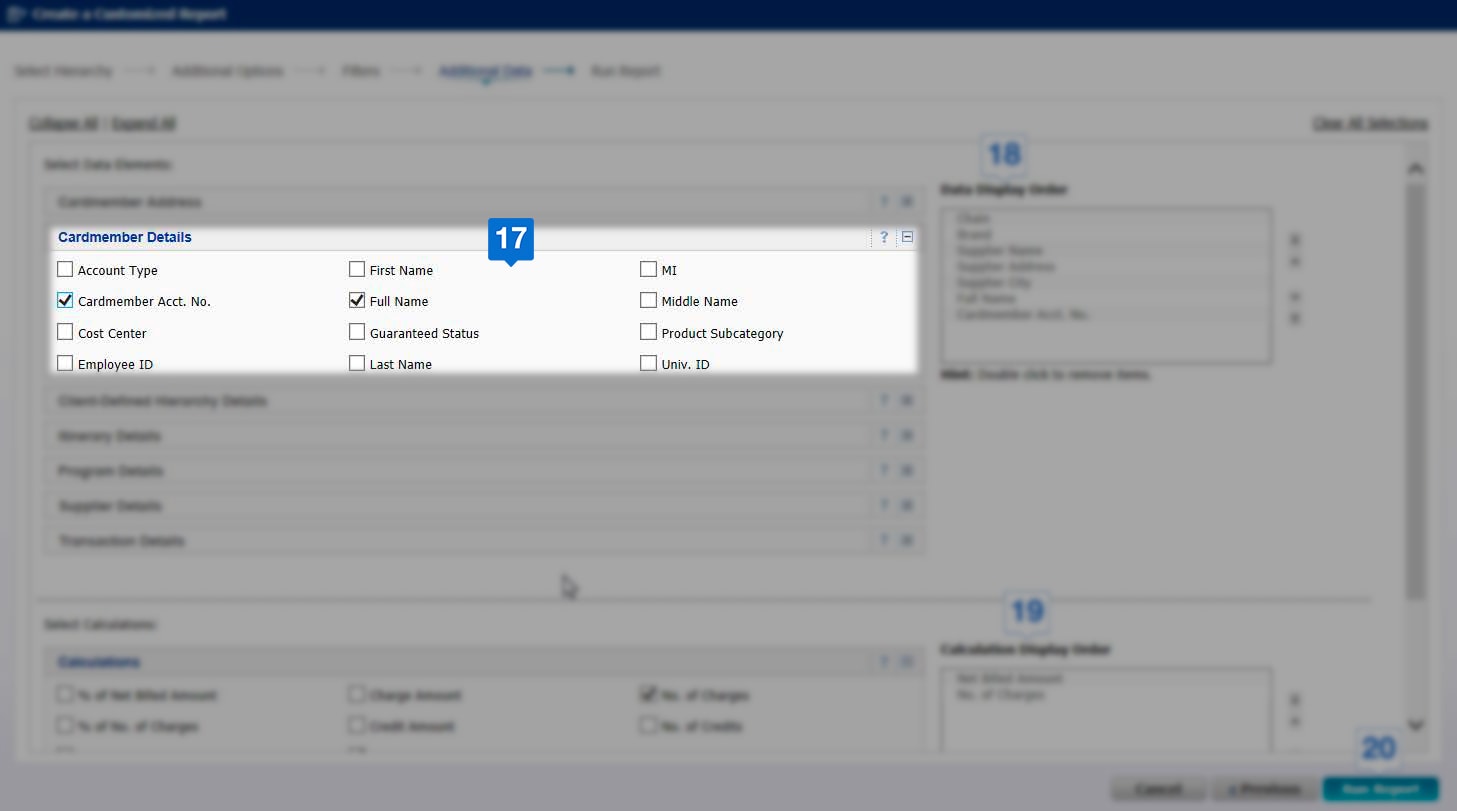Uncheck the Full Name checkbox
Image resolution: width=1457 pixels, height=811 pixels.
tap(357, 300)
